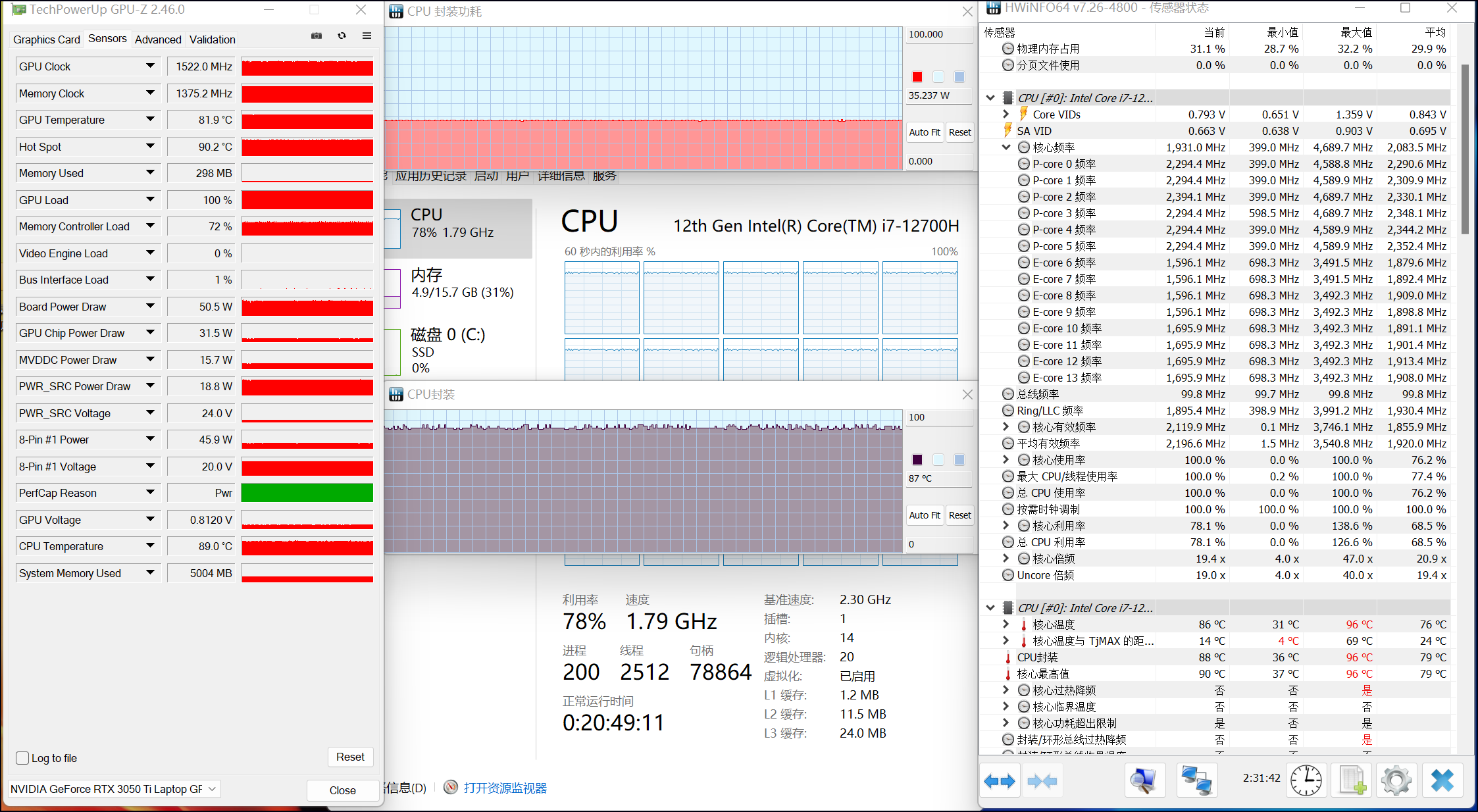Switch to the Validation tab
This screenshot has height=812, width=1478.
[x=212, y=39]
